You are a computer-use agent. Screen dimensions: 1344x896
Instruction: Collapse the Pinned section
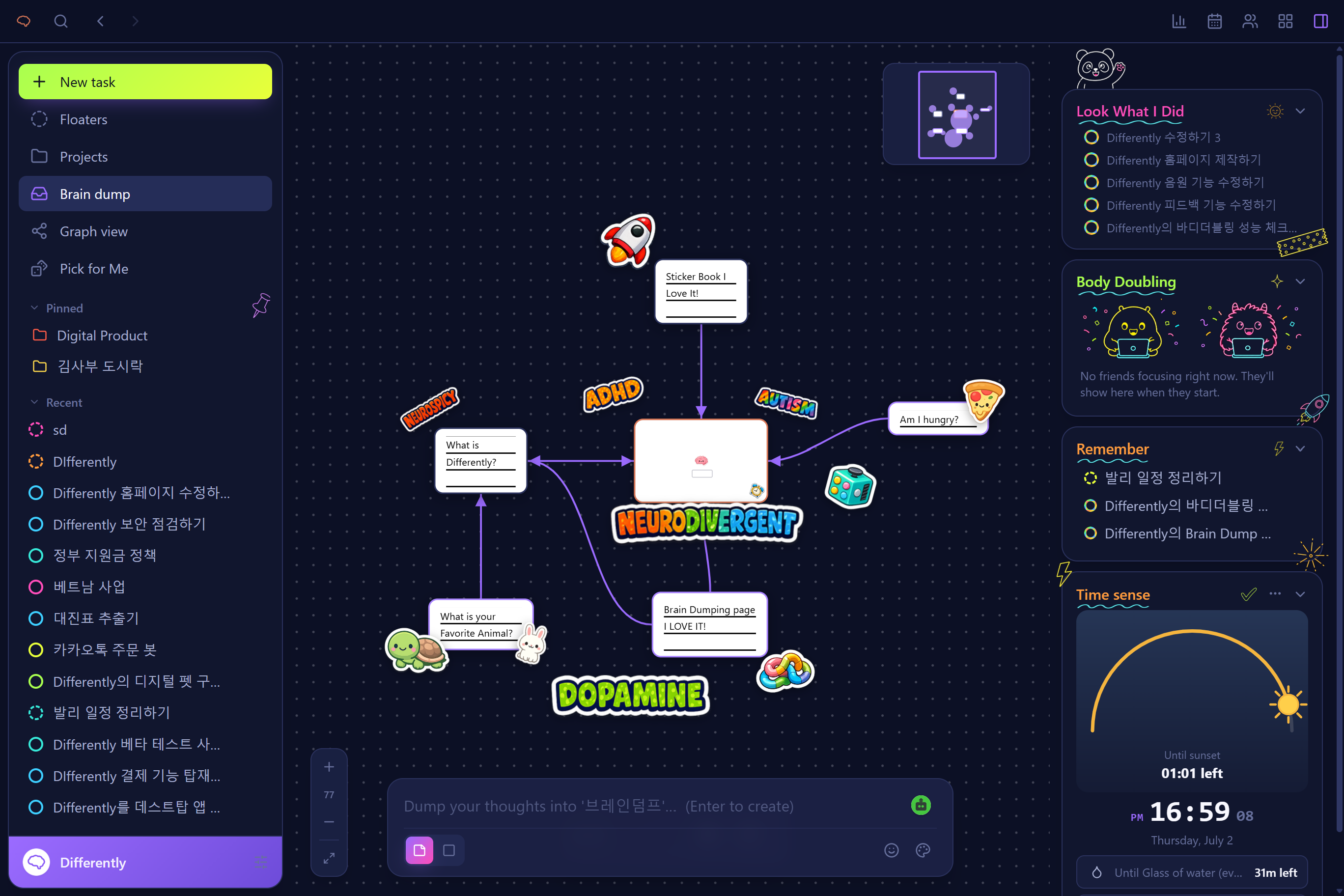click(34, 308)
